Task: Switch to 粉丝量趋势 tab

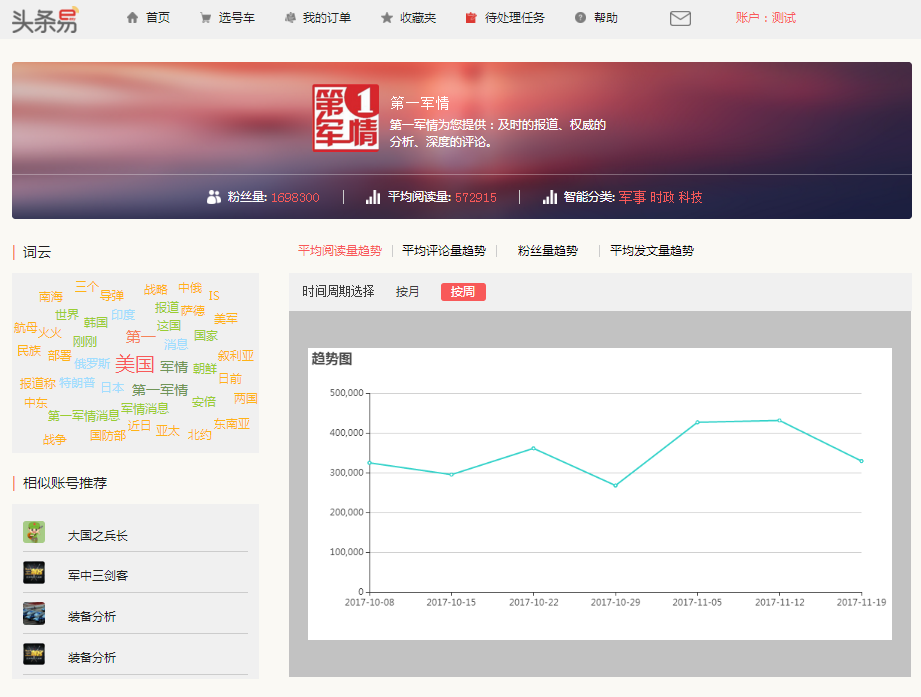Action: point(547,251)
